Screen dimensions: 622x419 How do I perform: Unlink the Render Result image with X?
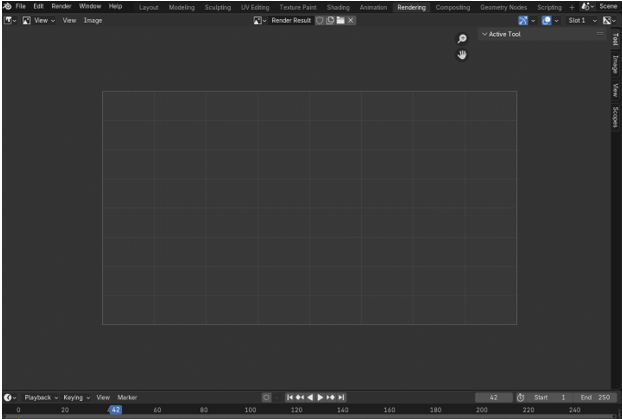(351, 21)
